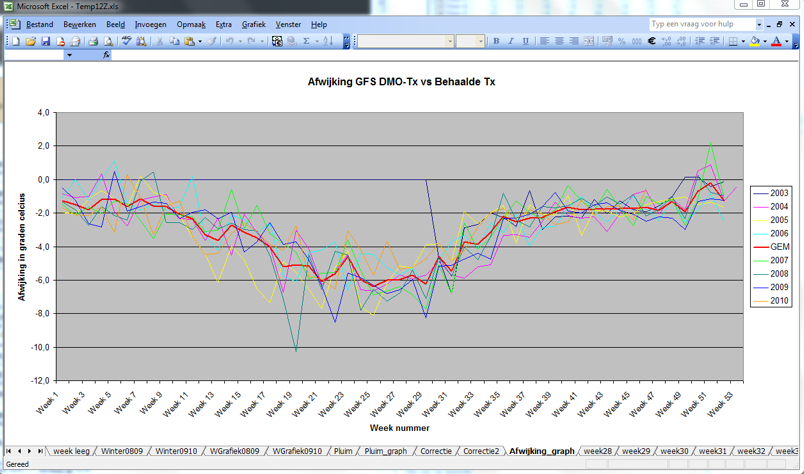Viewport: 804px width, 474px height.
Task: Open the Grafiek menu
Action: 253,24
